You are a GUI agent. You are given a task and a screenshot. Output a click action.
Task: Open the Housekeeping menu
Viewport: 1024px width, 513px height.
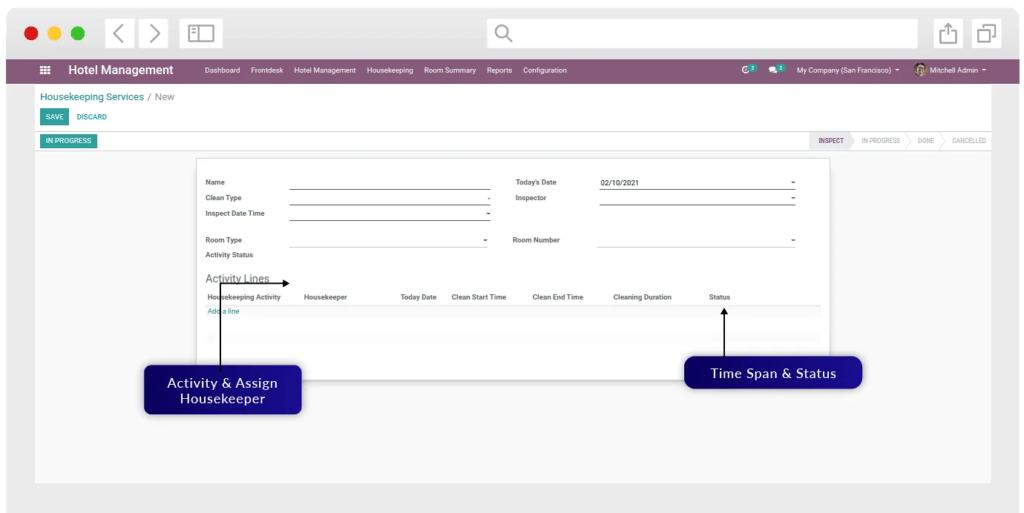tap(389, 70)
